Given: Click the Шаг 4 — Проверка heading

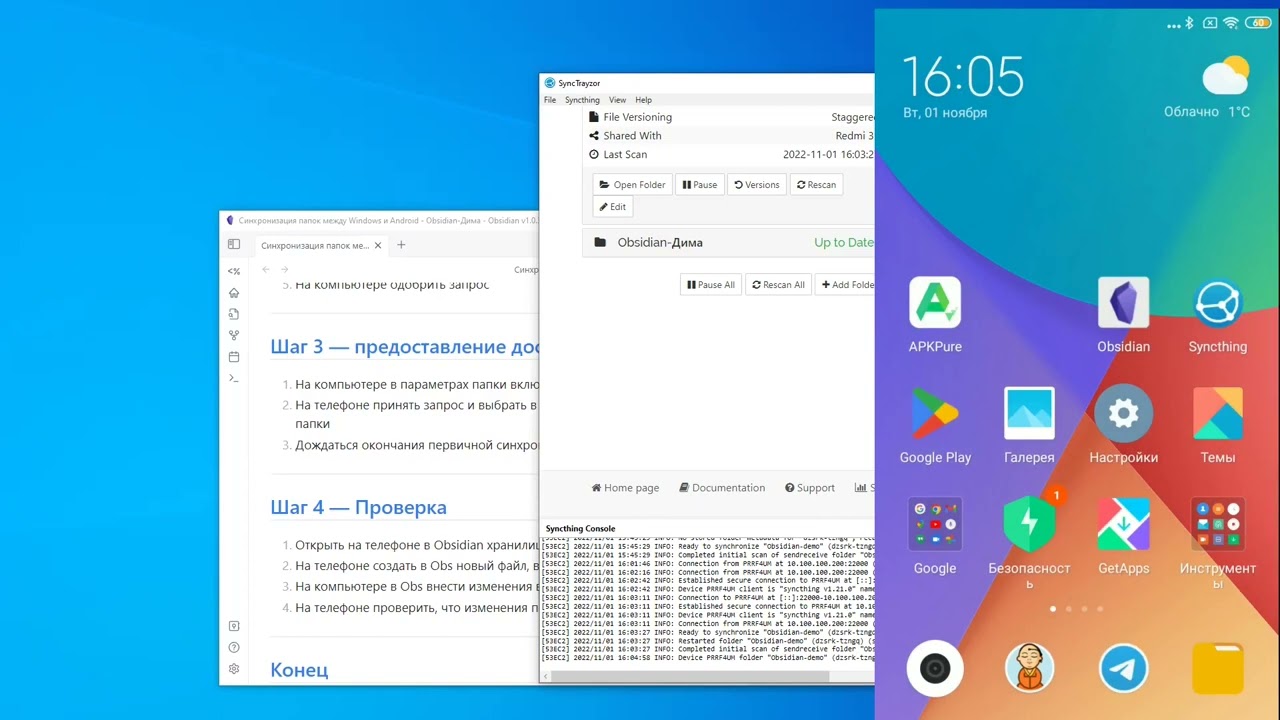Looking at the screenshot, I should click(x=358, y=507).
